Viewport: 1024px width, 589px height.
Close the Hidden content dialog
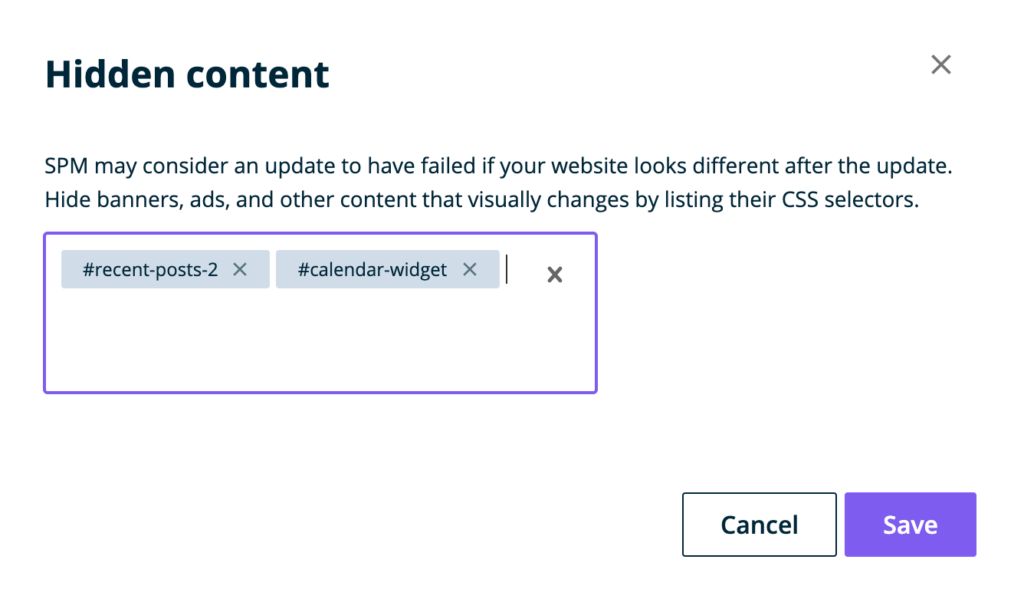pos(940,65)
